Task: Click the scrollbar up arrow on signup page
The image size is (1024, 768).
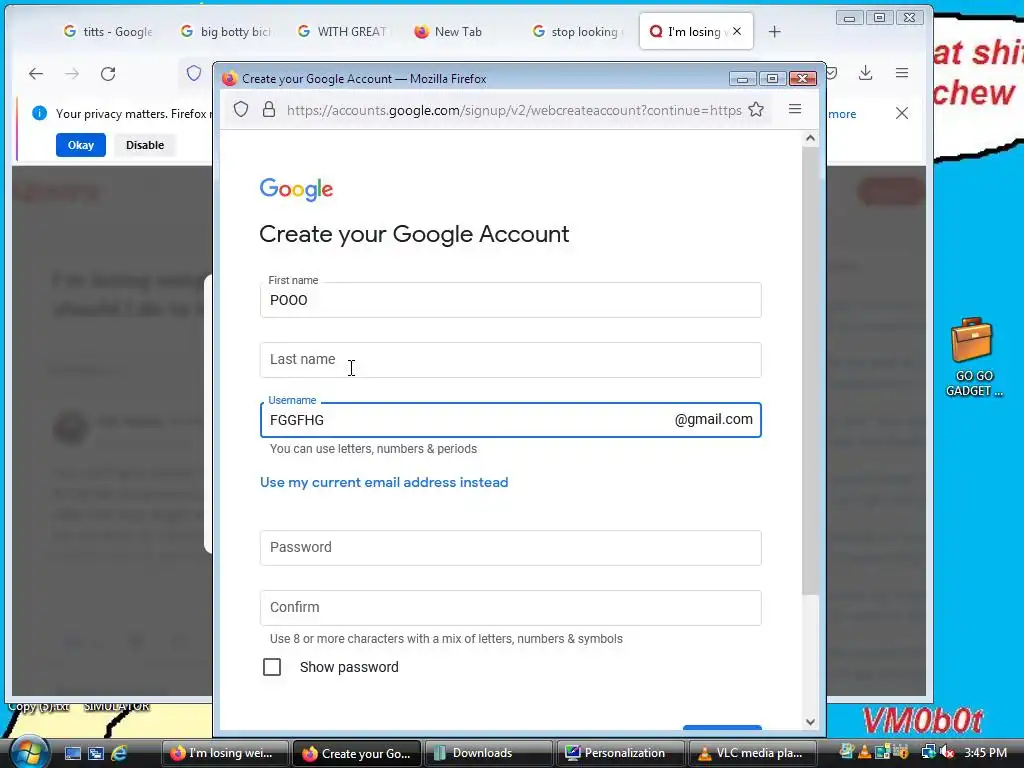Action: 810,138
